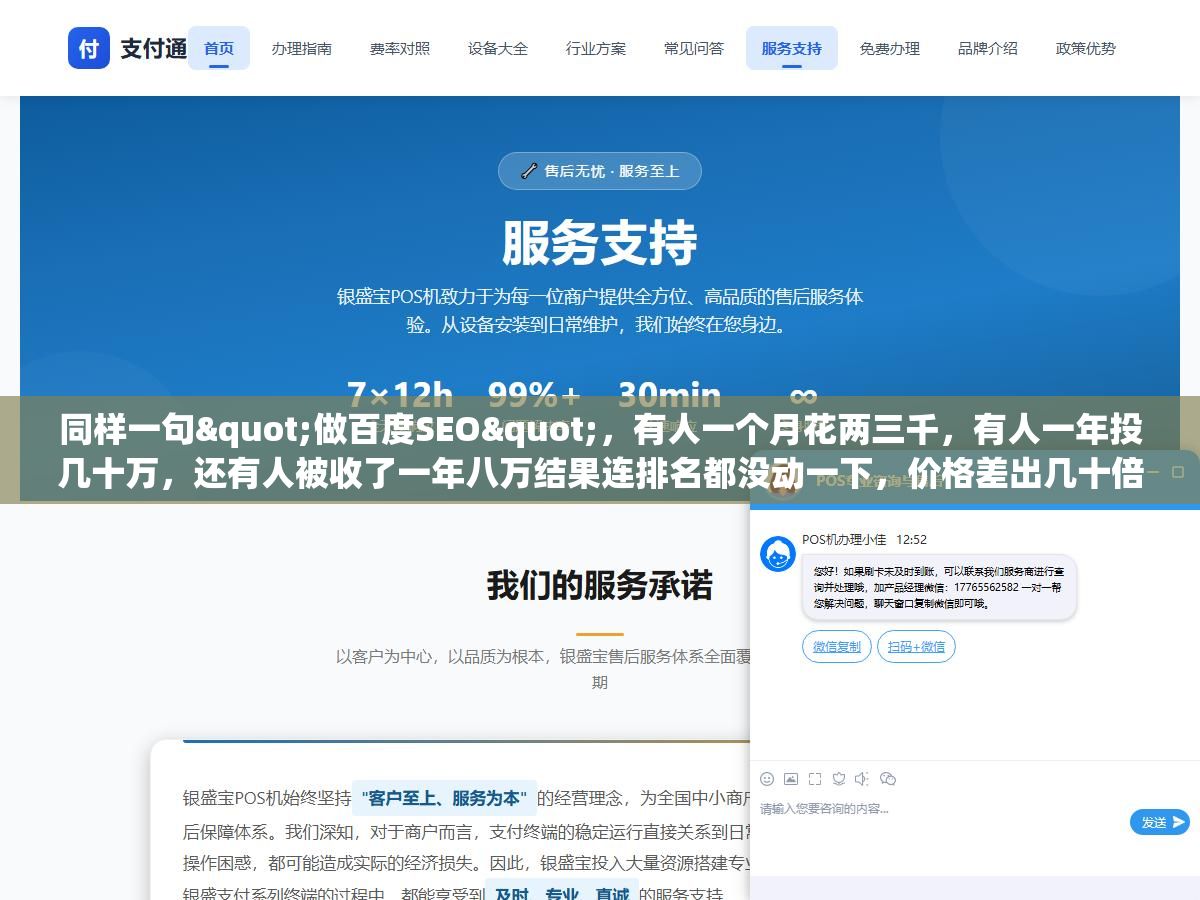Open the 首页 navigation tab
Image resolution: width=1200 pixels, height=900 pixels.
coord(219,48)
